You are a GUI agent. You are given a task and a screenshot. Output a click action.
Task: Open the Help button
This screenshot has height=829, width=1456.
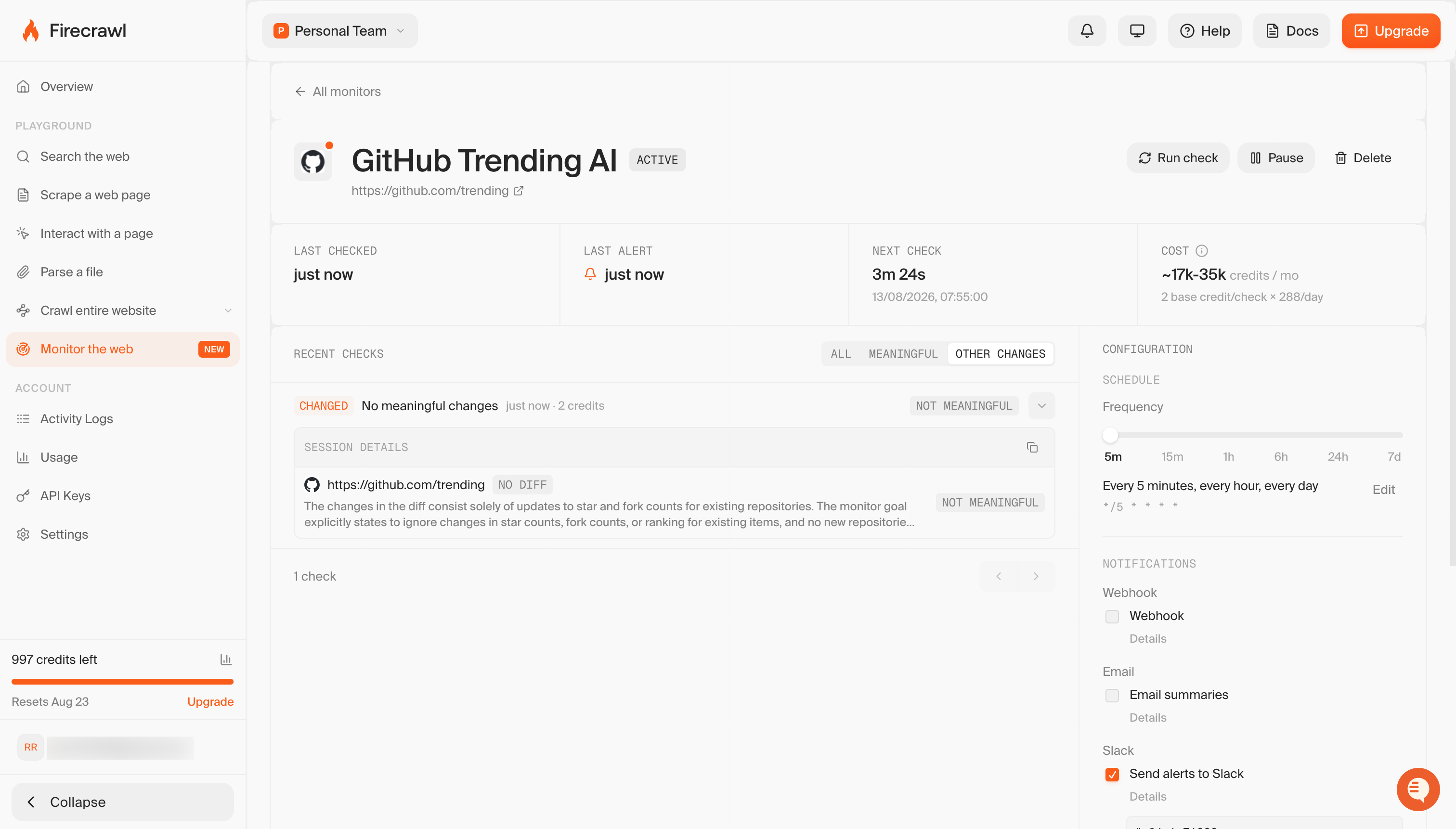tap(1204, 31)
